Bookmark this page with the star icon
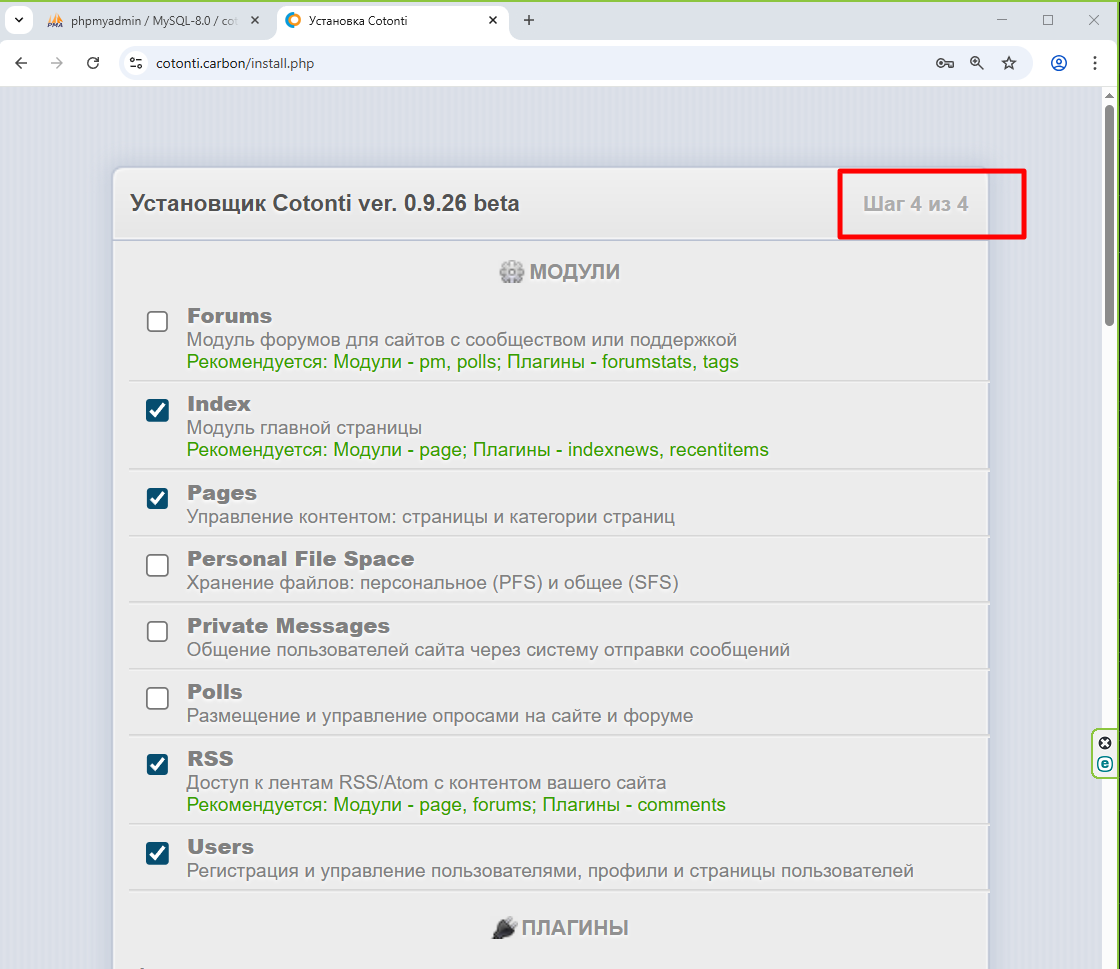This screenshot has width=1120, height=969. (1009, 63)
